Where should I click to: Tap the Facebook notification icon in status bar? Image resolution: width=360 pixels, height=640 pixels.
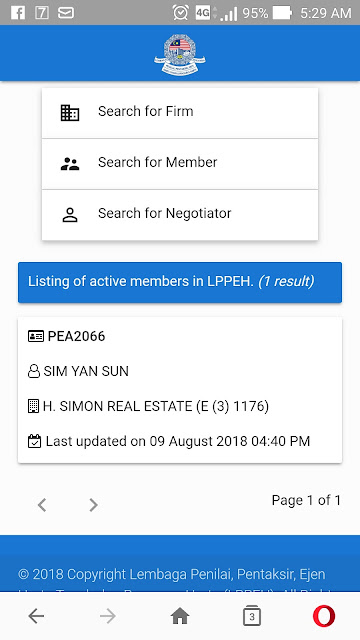pyautogui.click(x=18, y=13)
